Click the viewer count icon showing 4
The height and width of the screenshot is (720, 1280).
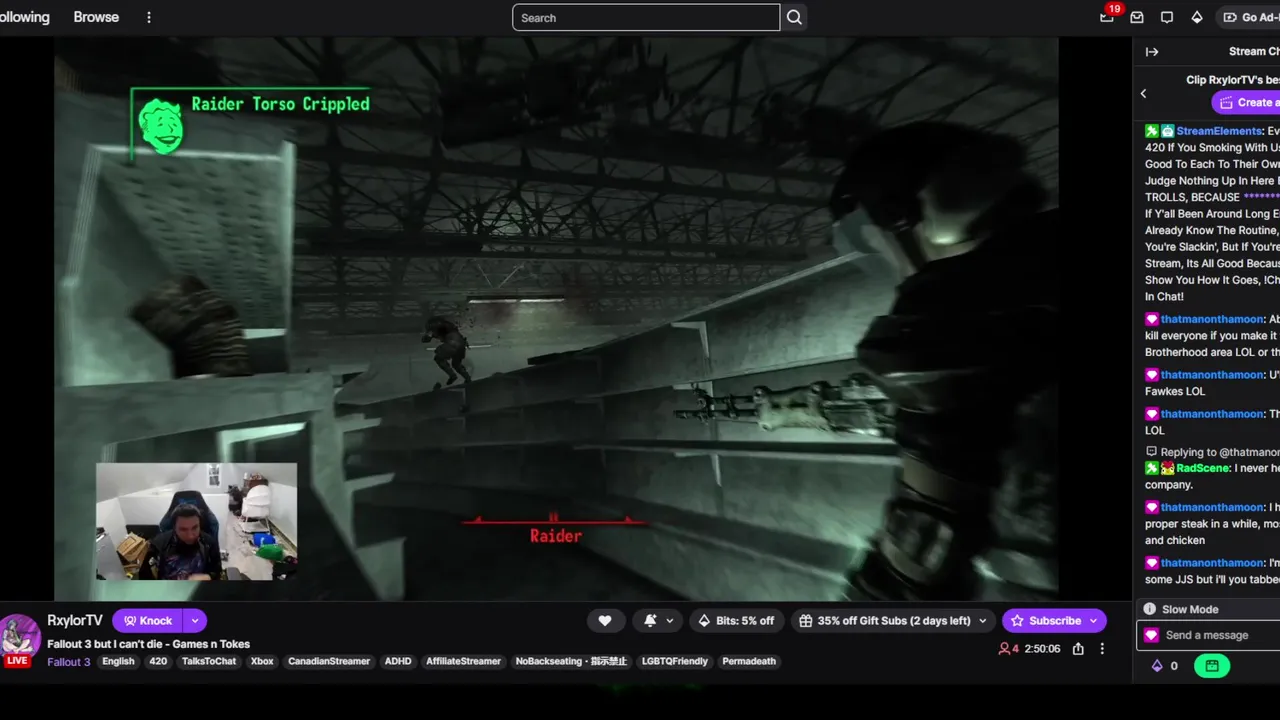tap(1005, 648)
